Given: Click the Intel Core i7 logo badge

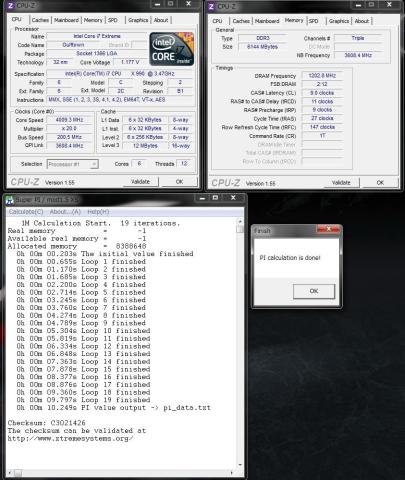Looking at the screenshot, I should 172,49.
